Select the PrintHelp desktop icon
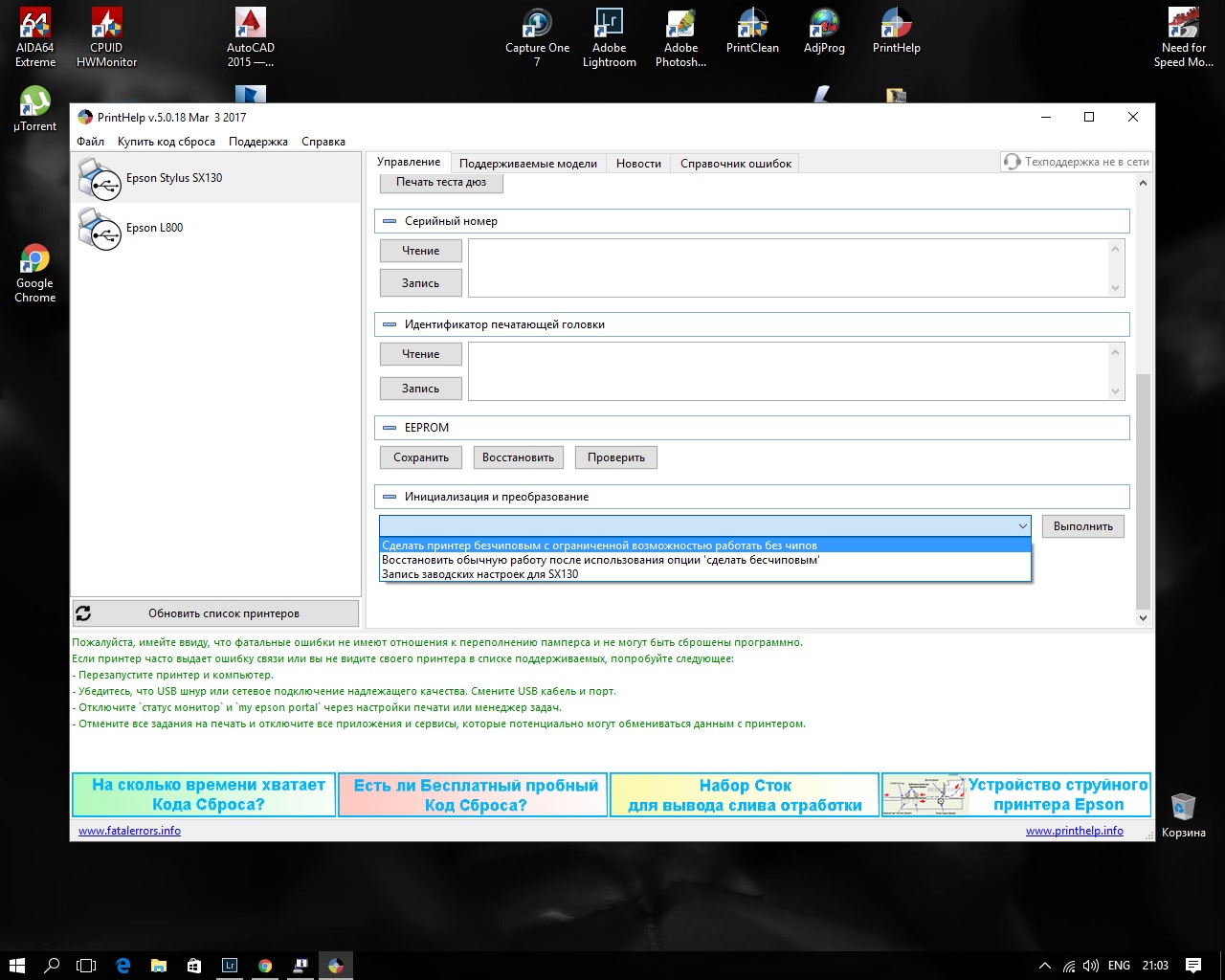1225x980 pixels. pyautogui.click(x=896, y=32)
